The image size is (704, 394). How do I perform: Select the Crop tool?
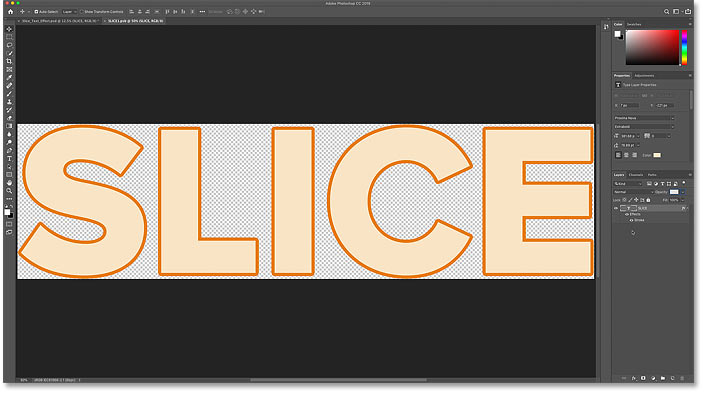coord(9,61)
